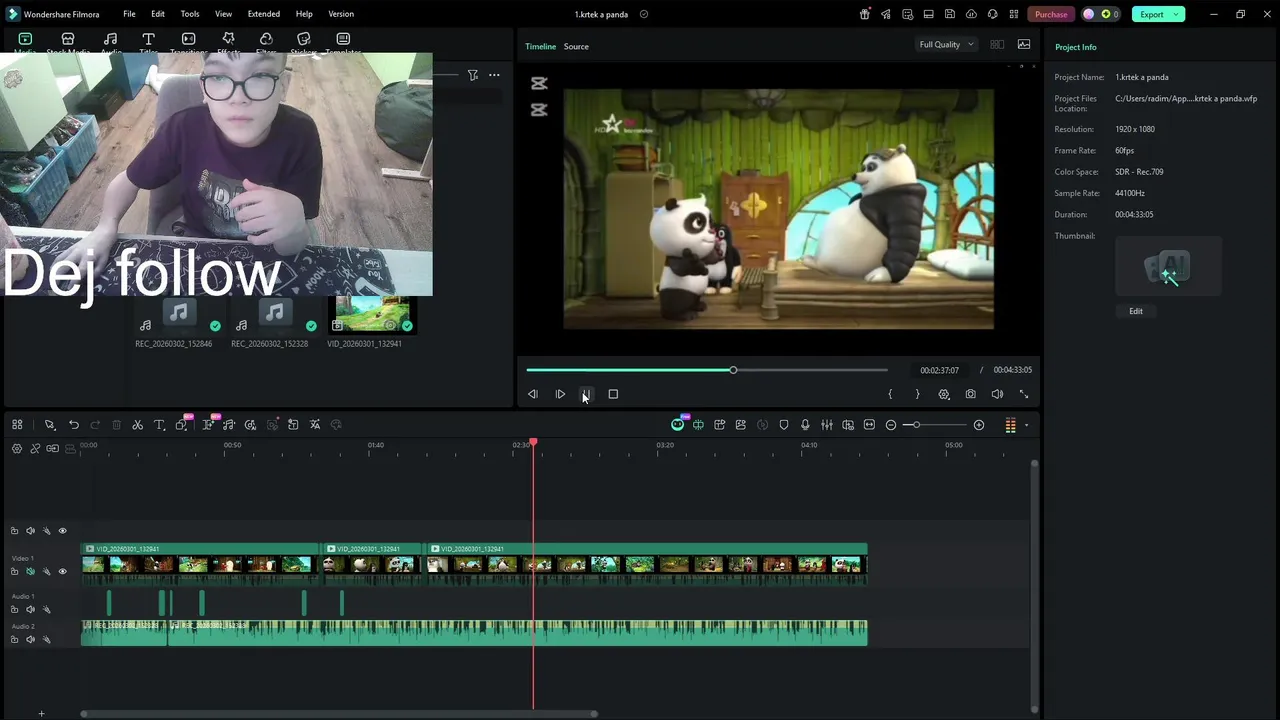Open the media panel more options (three dots)
This screenshot has width=1280, height=720.
[x=494, y=75]
